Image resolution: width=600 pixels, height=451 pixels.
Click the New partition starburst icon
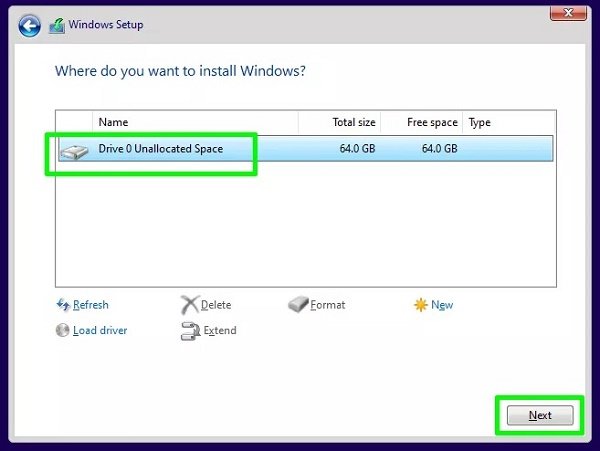coord(420,305)
